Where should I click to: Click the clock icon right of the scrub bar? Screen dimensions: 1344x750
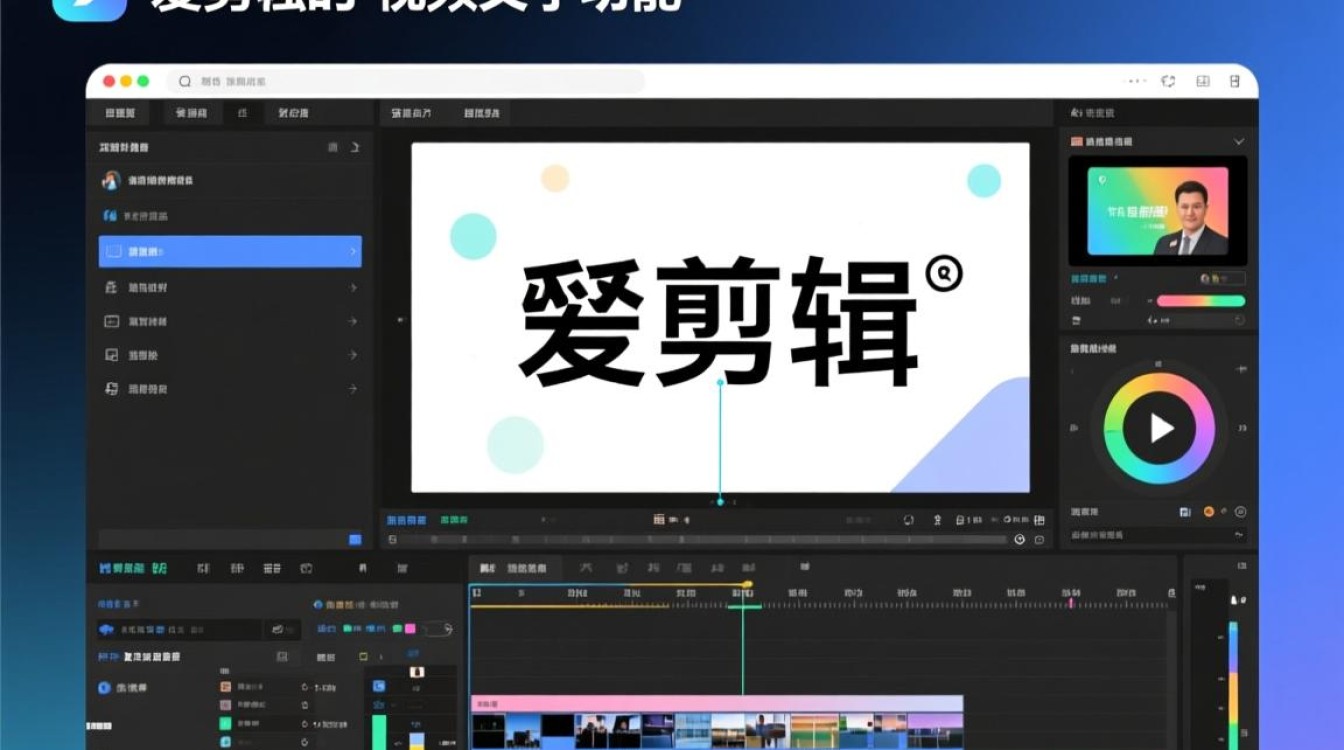tap(1019, 539)
